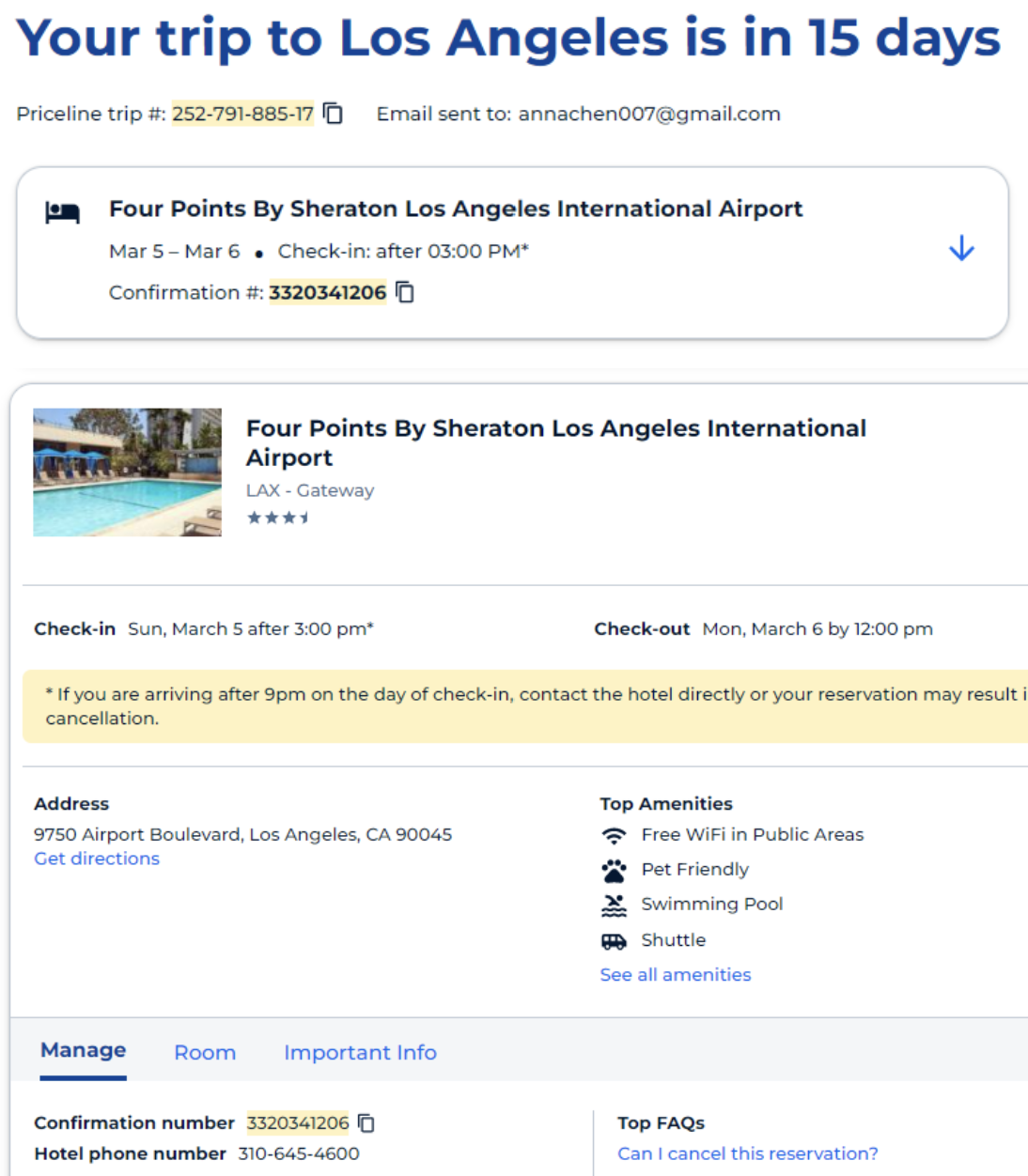Copy the Priceline trip number icon

pyautogui.click(x=333, y=114)
